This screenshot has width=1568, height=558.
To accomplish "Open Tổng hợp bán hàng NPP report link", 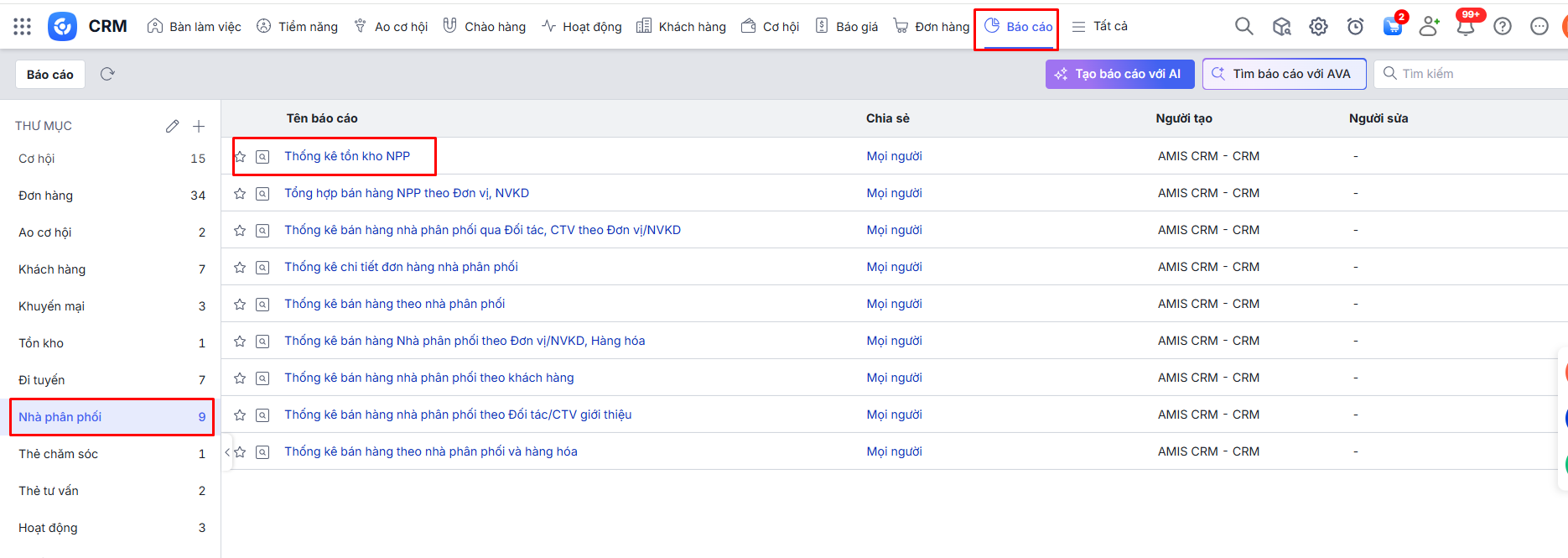I will point(407,193).
